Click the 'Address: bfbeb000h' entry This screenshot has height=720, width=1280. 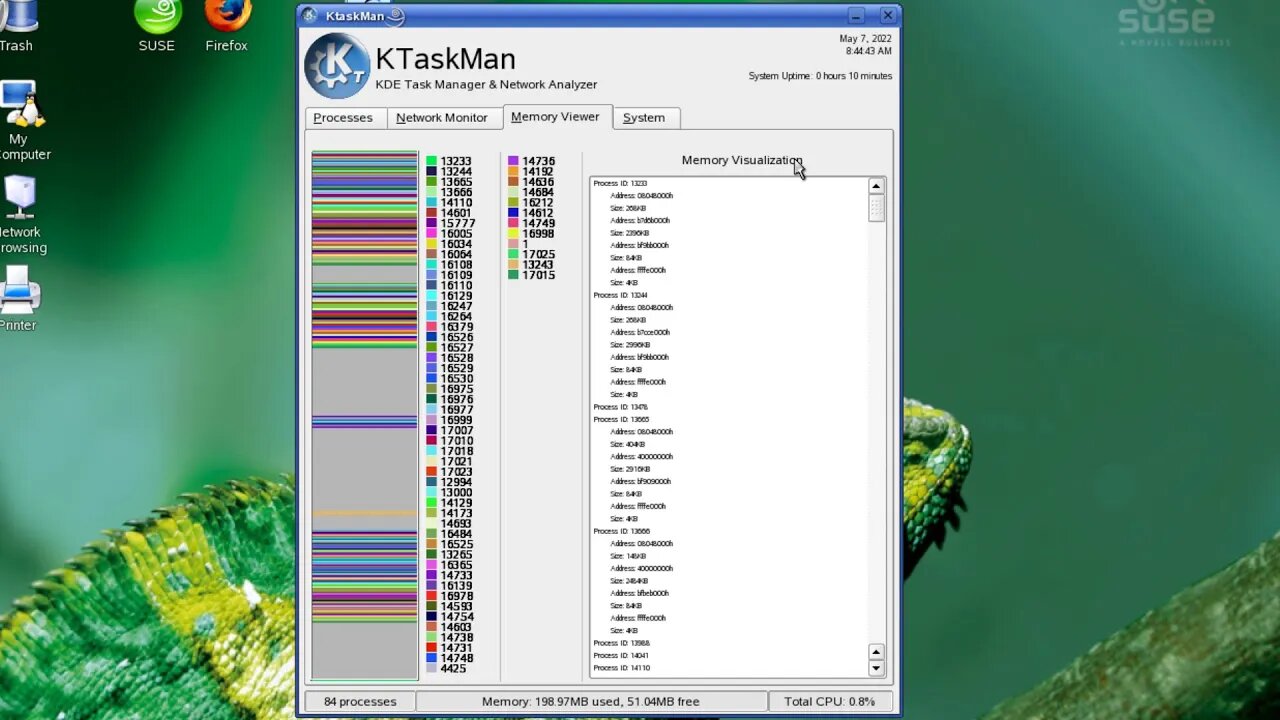pyautogui.click(x=640, y=593)
